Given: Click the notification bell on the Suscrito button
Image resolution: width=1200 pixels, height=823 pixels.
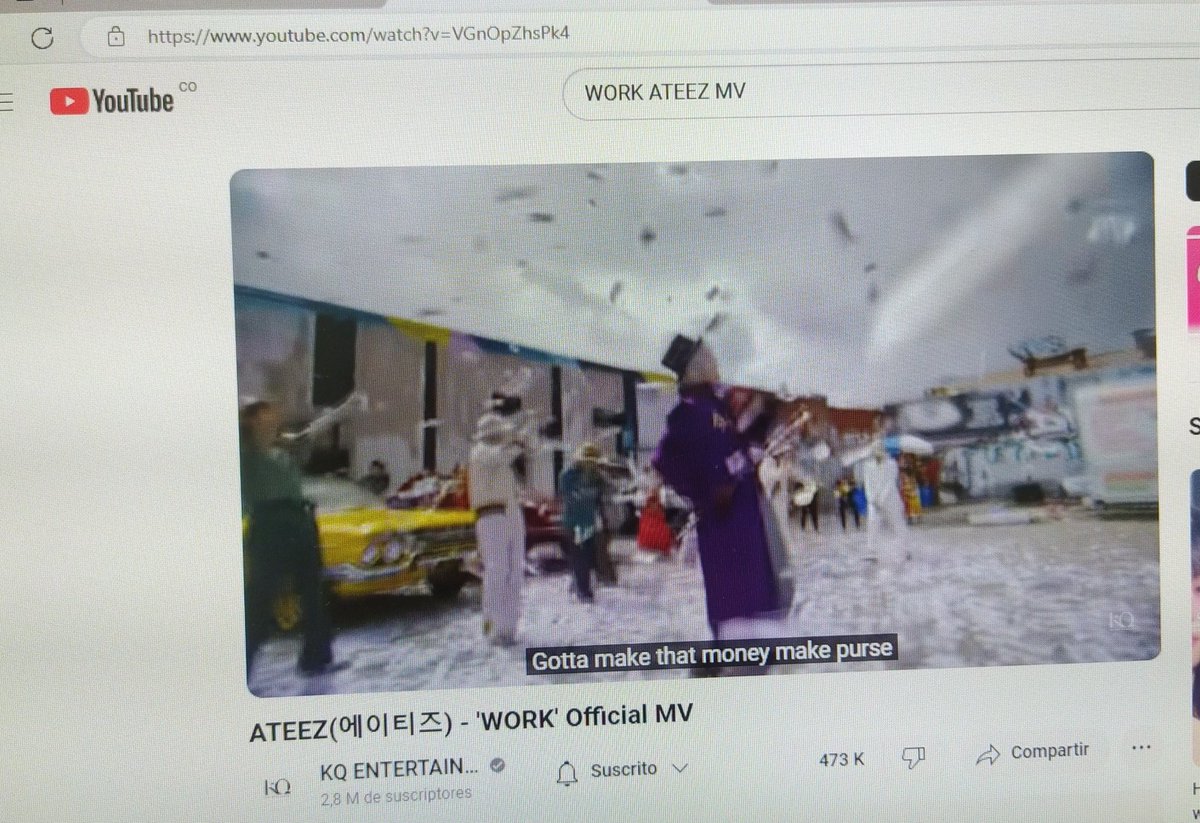Looking at the screenshot, I should click(x=567, y=772).
